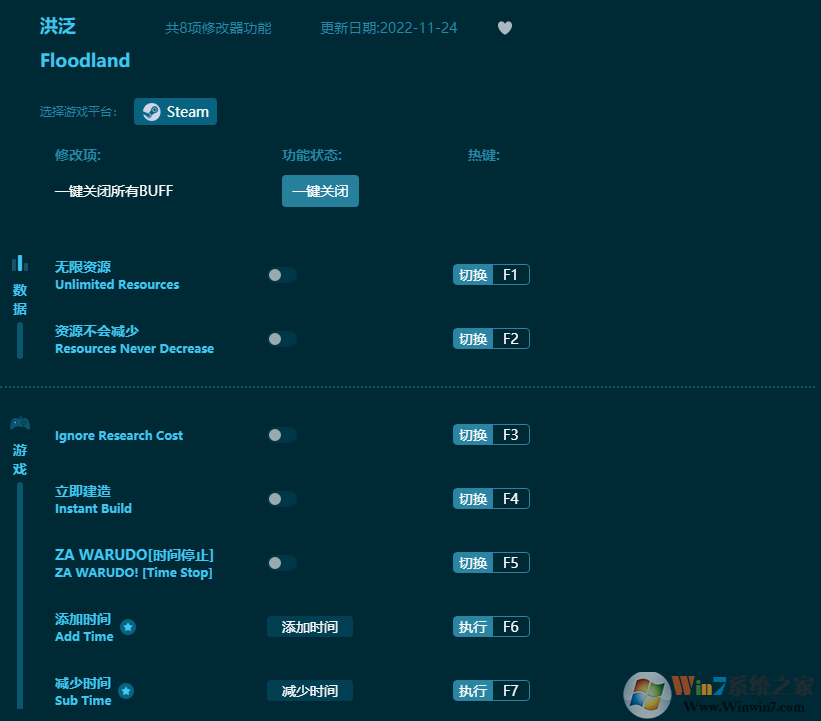Click the F1 hotkey field

pos(511,275)
